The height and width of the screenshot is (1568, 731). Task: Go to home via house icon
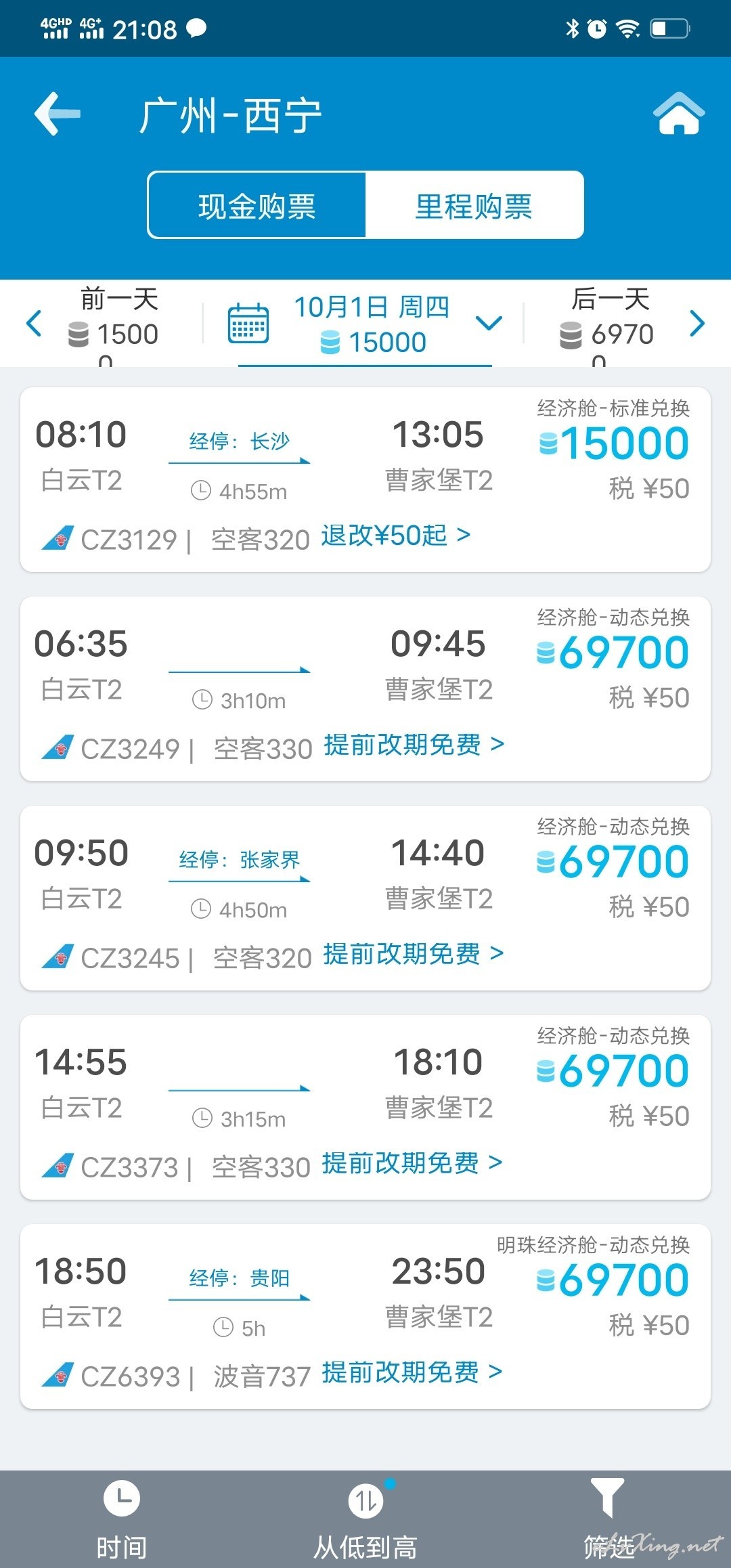(x=678, y=114)
